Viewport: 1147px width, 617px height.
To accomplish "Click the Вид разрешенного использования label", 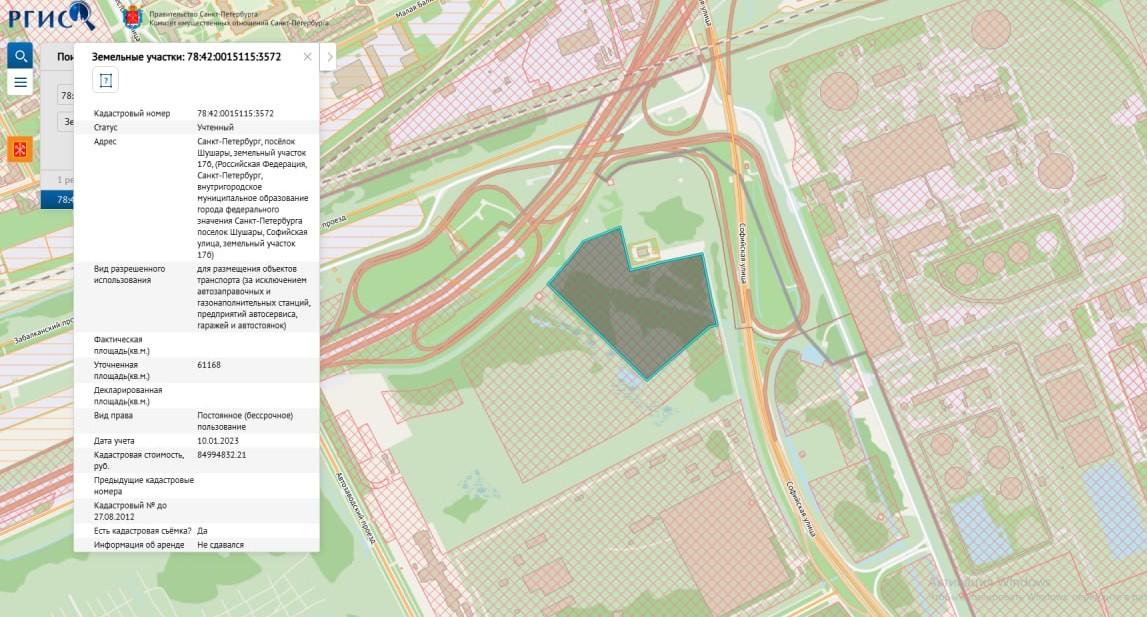I will click(x=129, y=274).
